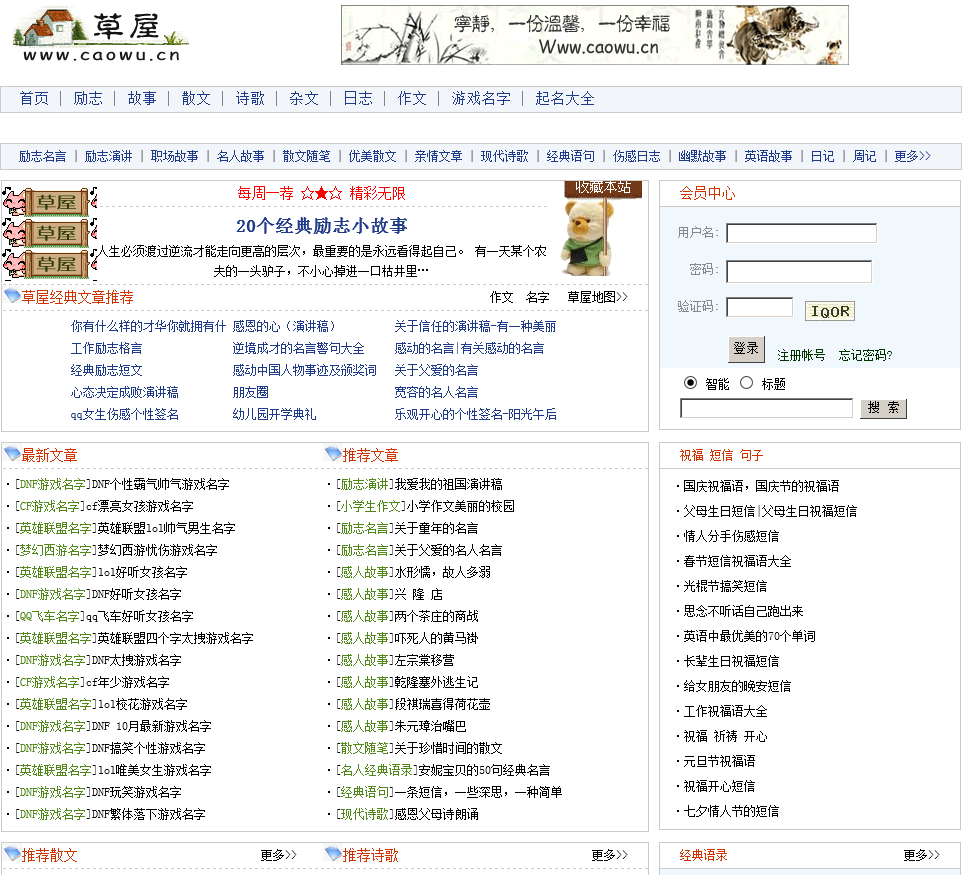Viewport: 962px width, 875px height.
Task: Click 作文 link beside 草屋地图
Action: [501, 298]
